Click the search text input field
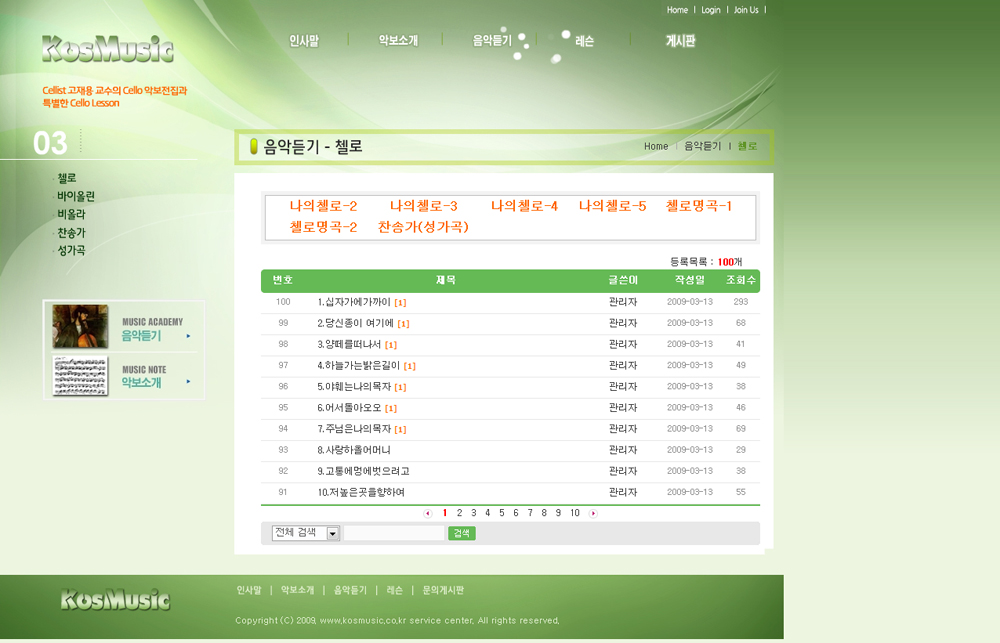The image size is (1000, 643). 394,534
